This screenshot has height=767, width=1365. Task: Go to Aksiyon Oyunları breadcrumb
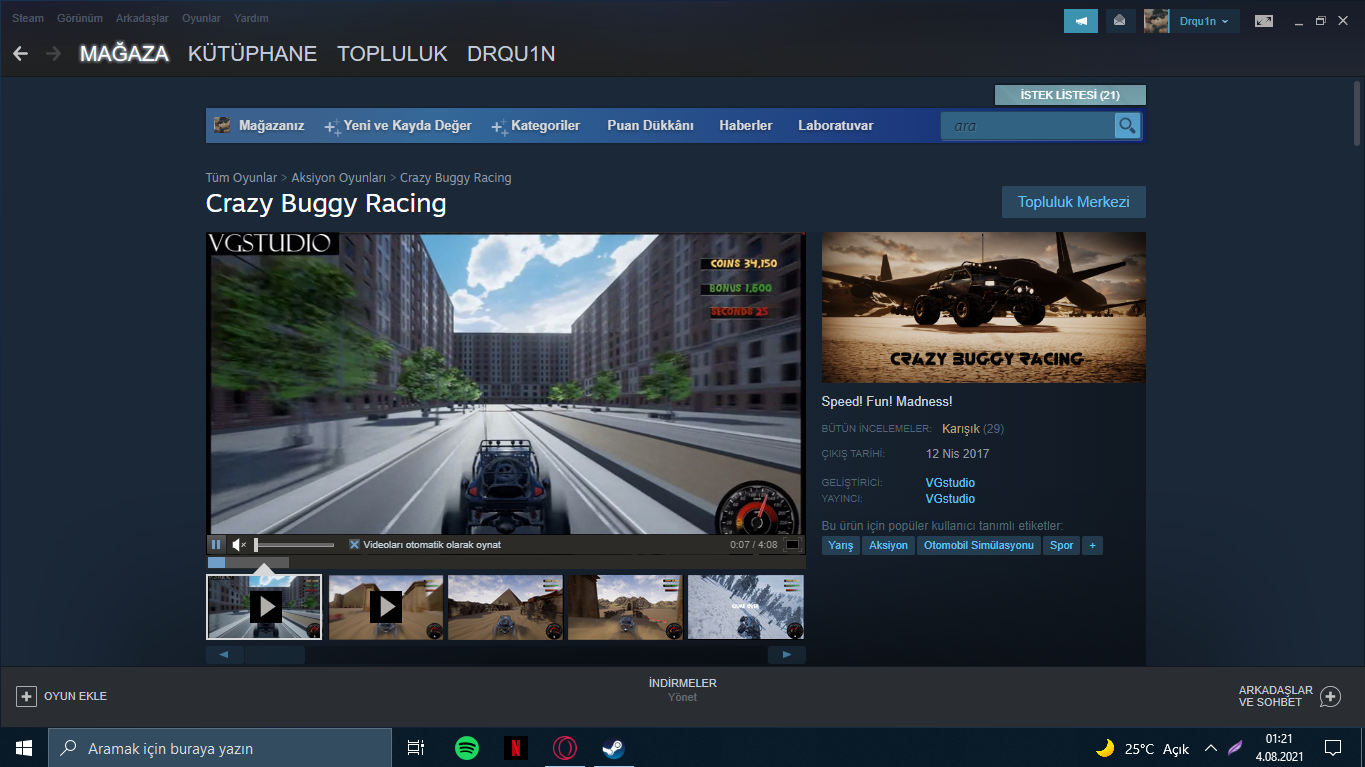[x=339, y=178]
